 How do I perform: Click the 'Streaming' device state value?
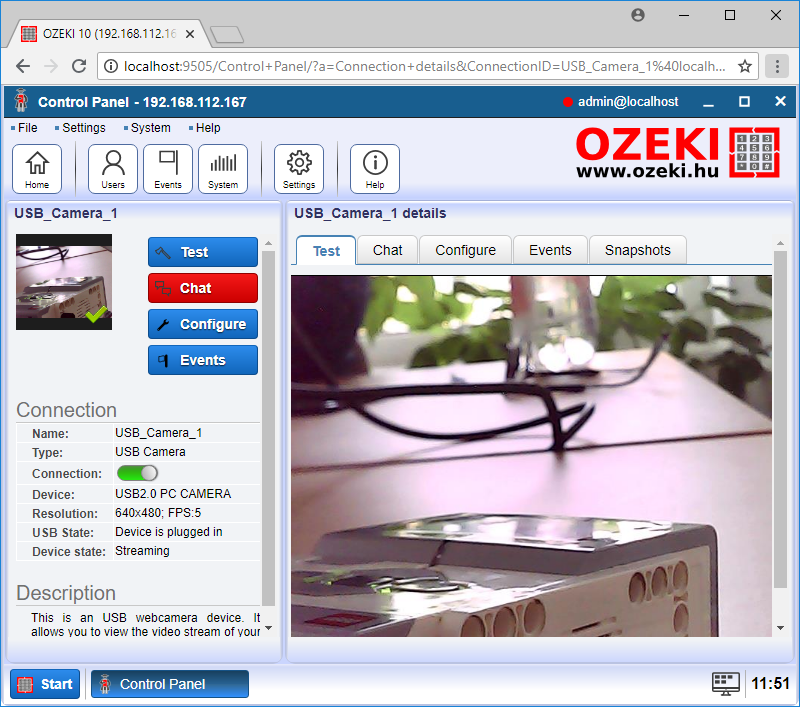click(142, 551)
